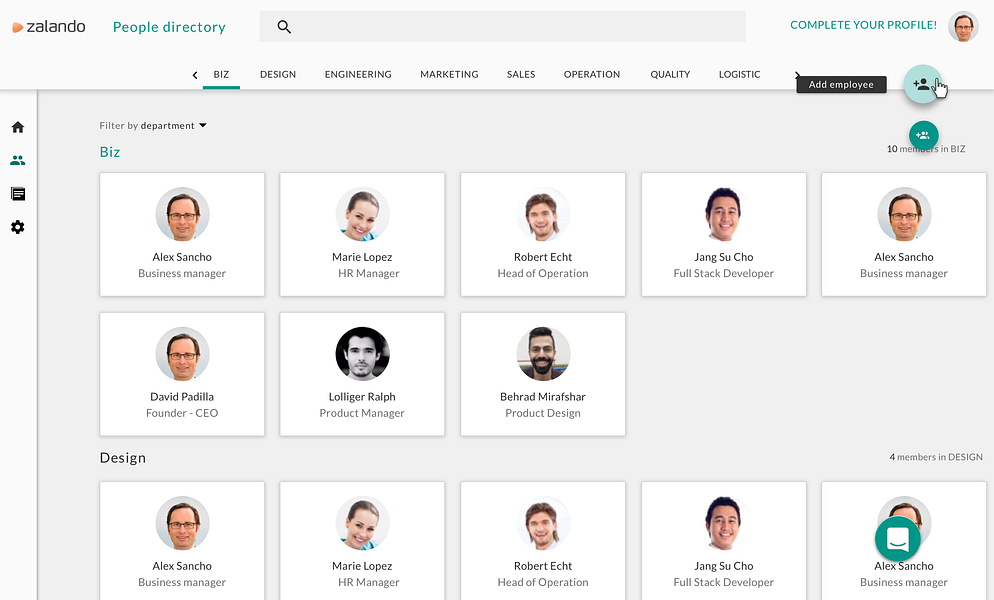Click the user profile avatar top right

(963, 27)
